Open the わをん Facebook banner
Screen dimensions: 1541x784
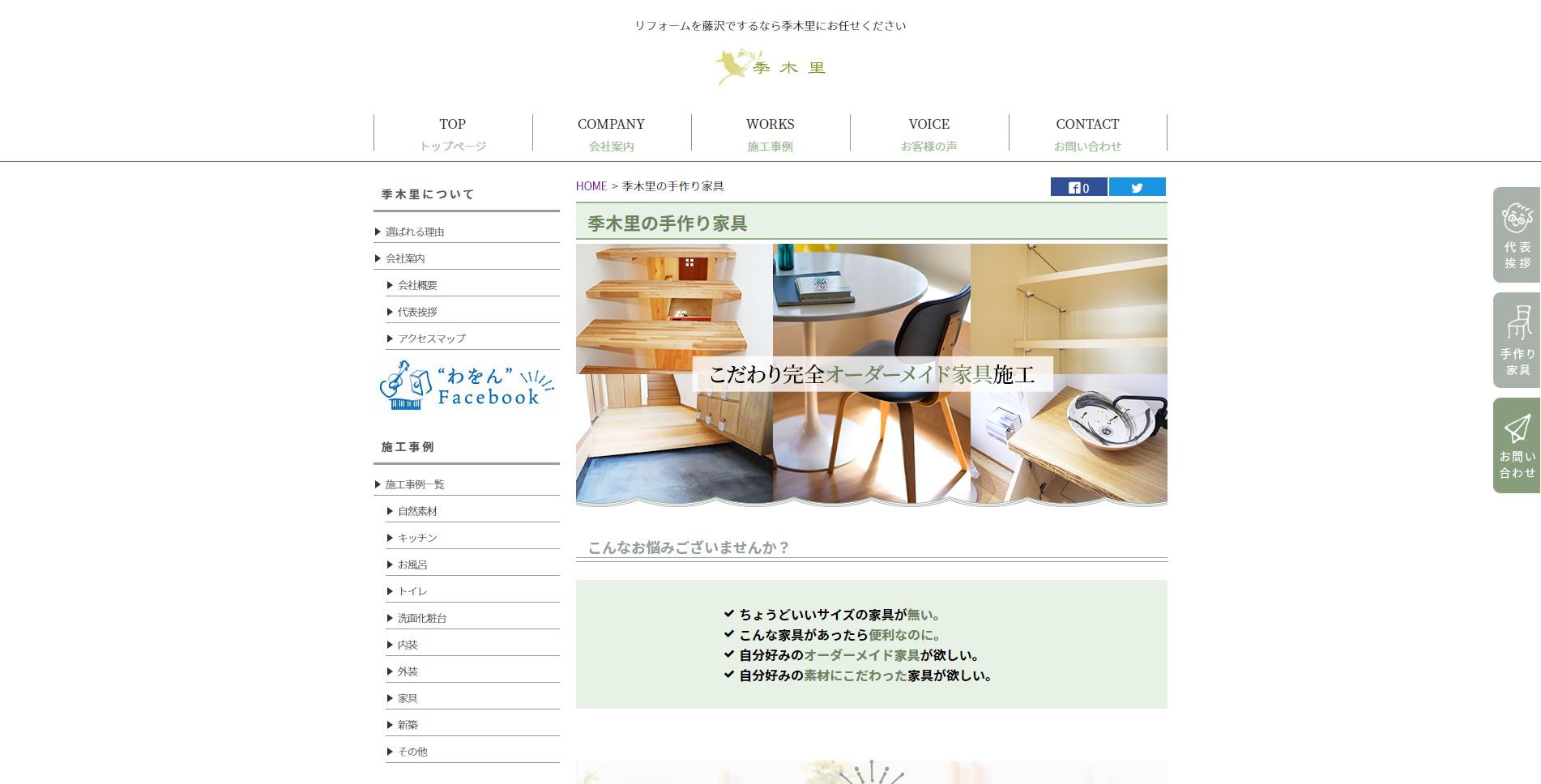point(467,386)
